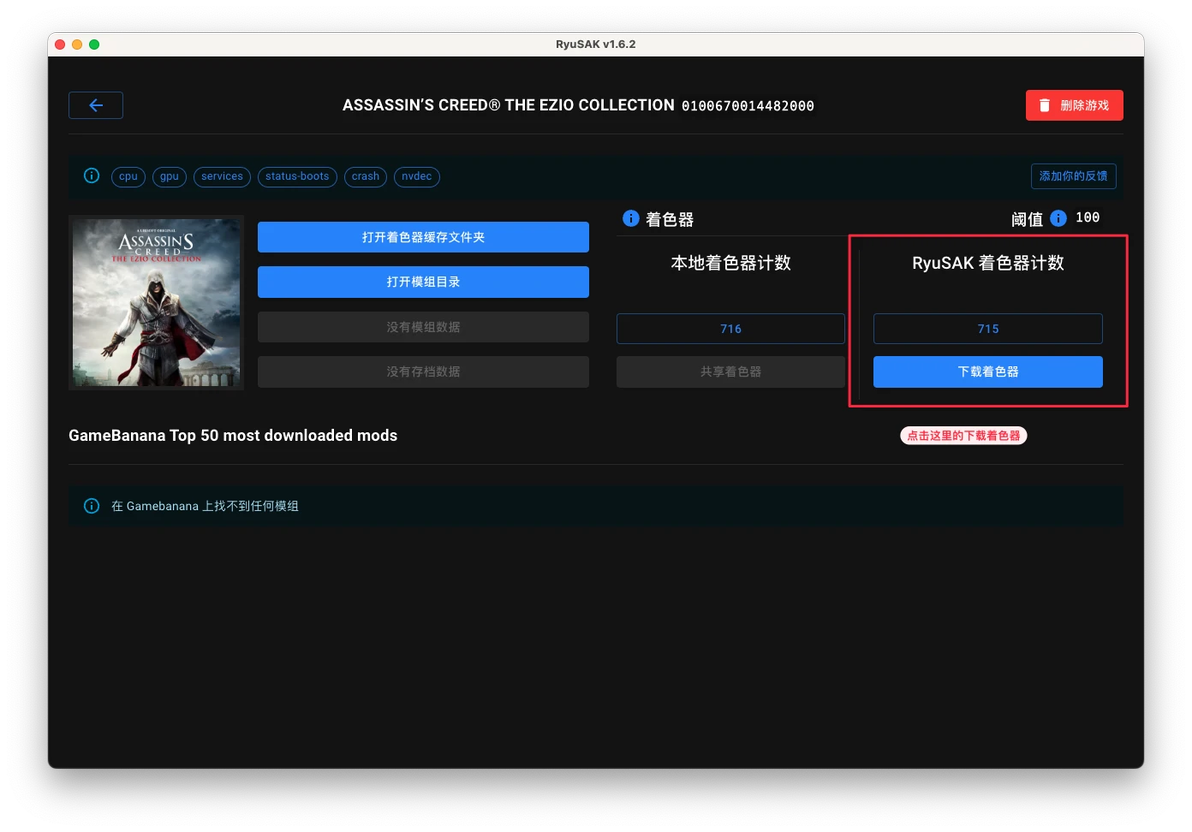The image size is (1192, 832).
Task: Click the trash icon in delete button
Action: click(1045, 105)
